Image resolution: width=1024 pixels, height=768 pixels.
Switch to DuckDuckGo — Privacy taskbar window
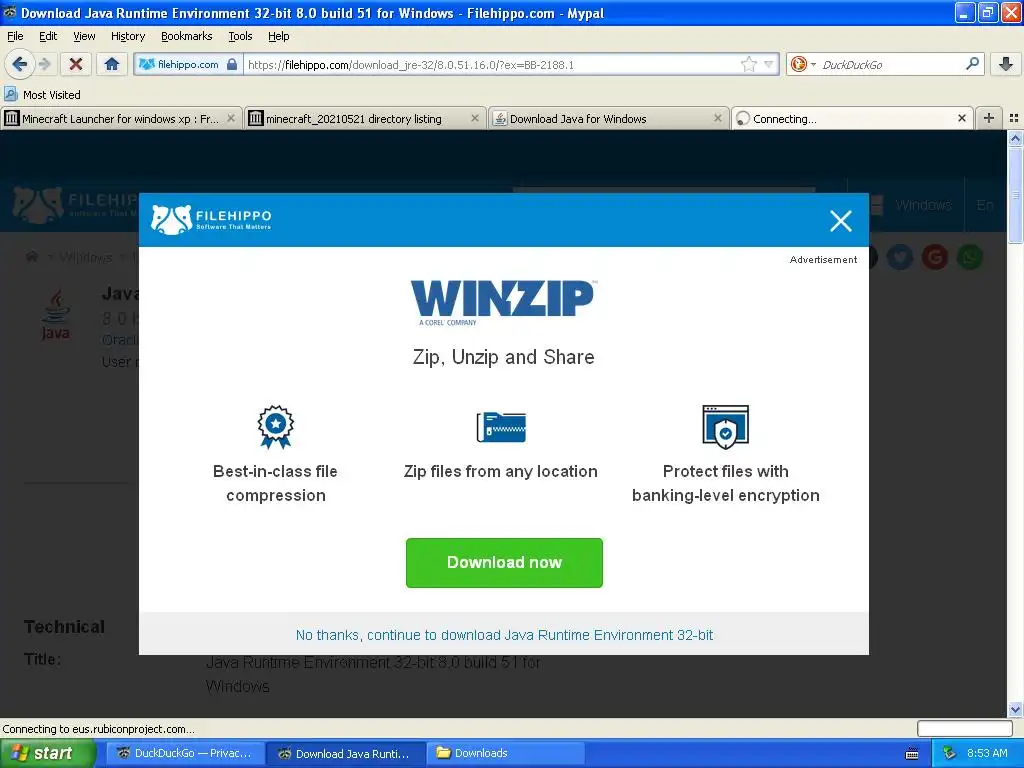click(184, 753)
